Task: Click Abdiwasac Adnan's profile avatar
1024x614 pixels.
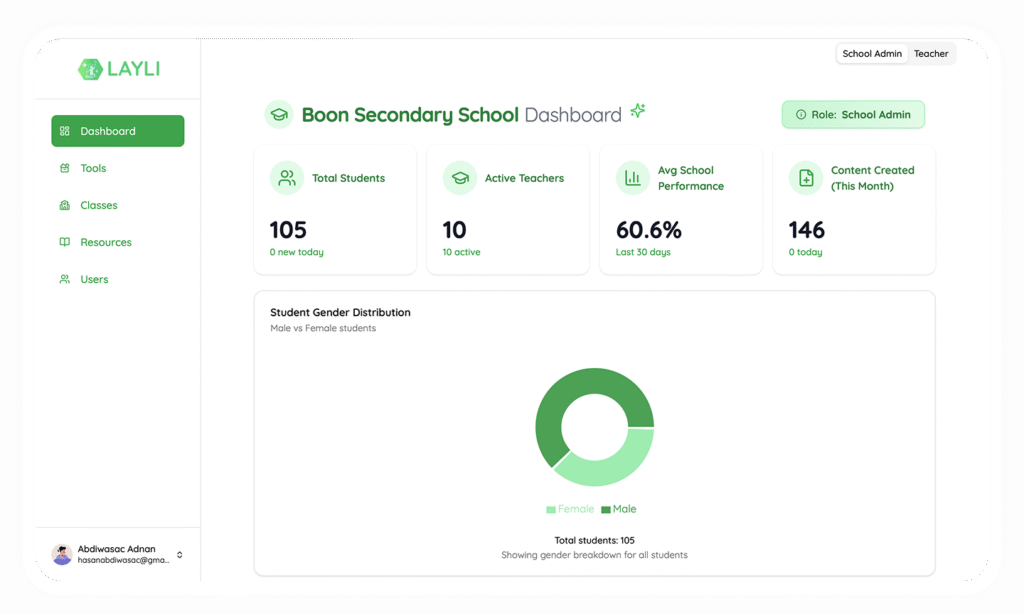Action: tap(62, 555)
